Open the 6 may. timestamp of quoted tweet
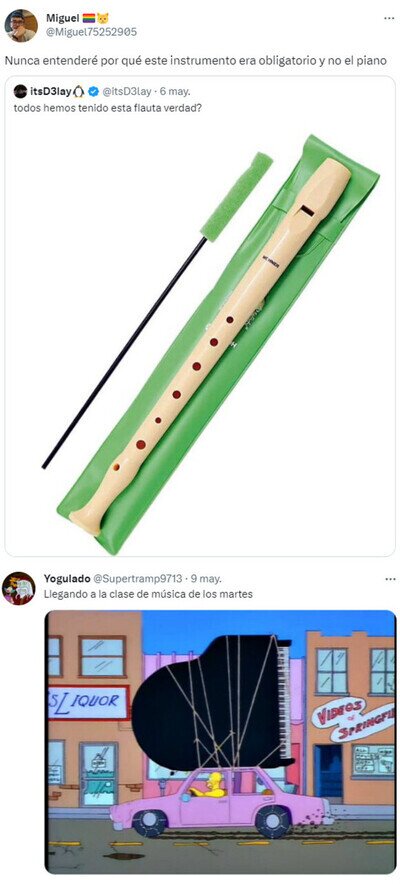This screenshot has width=400, height=884. (x=175, y=92)
